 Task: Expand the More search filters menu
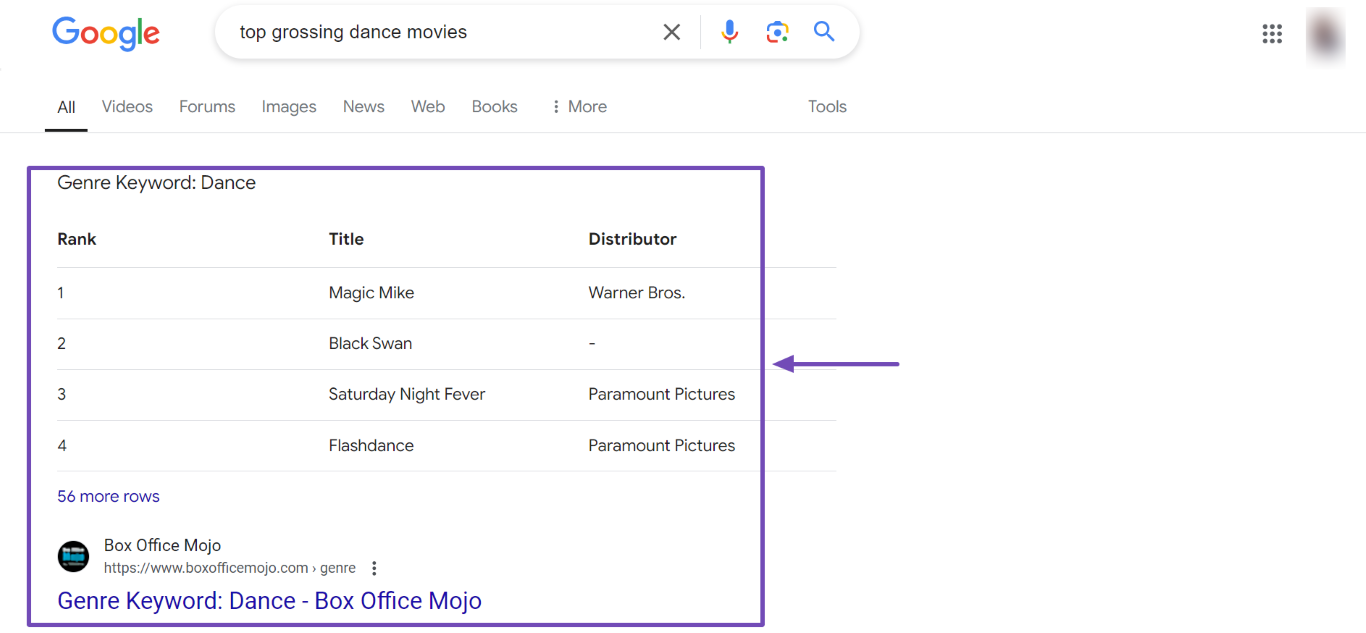pos(578,107)
